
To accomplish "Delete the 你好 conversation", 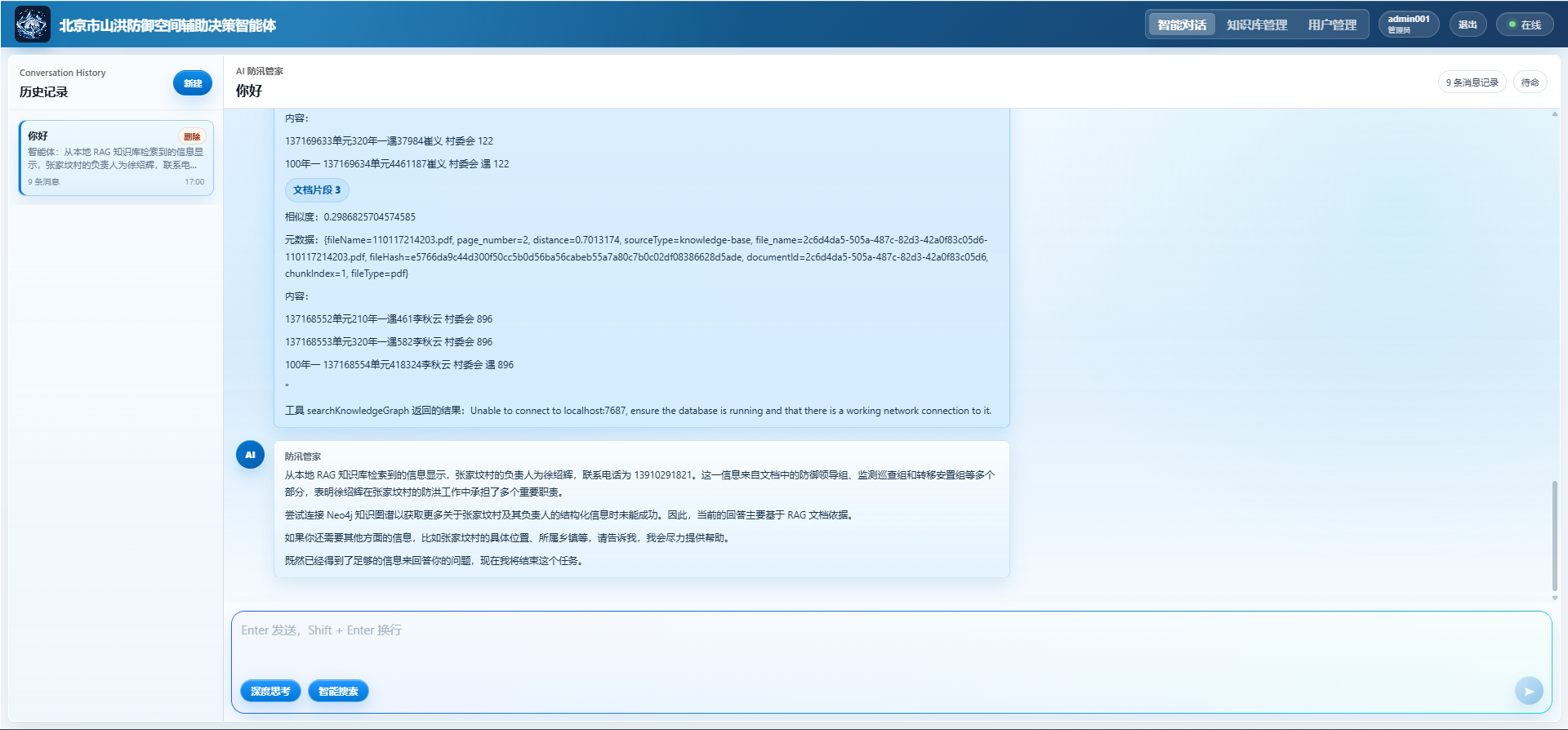I will [192, 136].
